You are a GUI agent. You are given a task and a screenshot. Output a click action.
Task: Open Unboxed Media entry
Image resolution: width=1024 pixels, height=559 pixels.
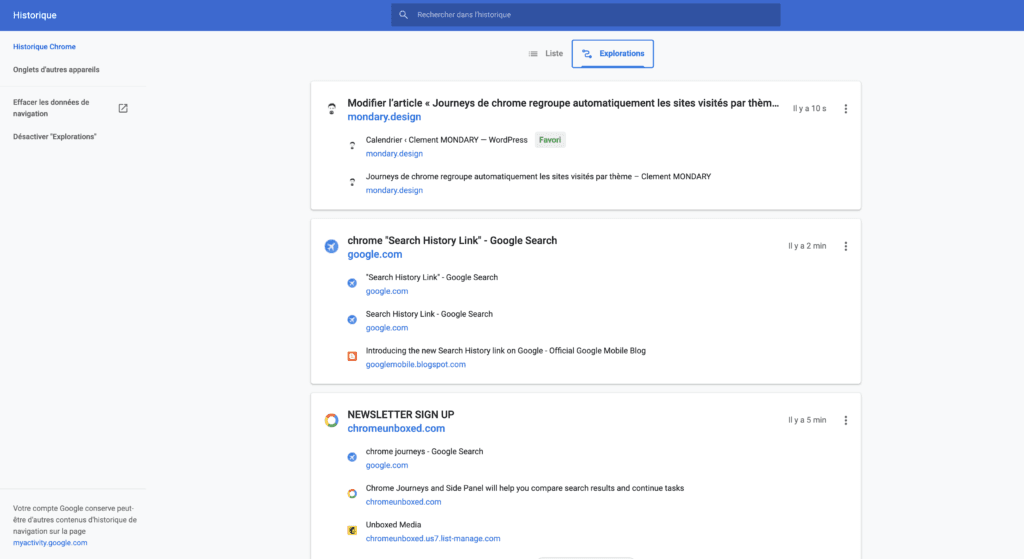(393, 524)
